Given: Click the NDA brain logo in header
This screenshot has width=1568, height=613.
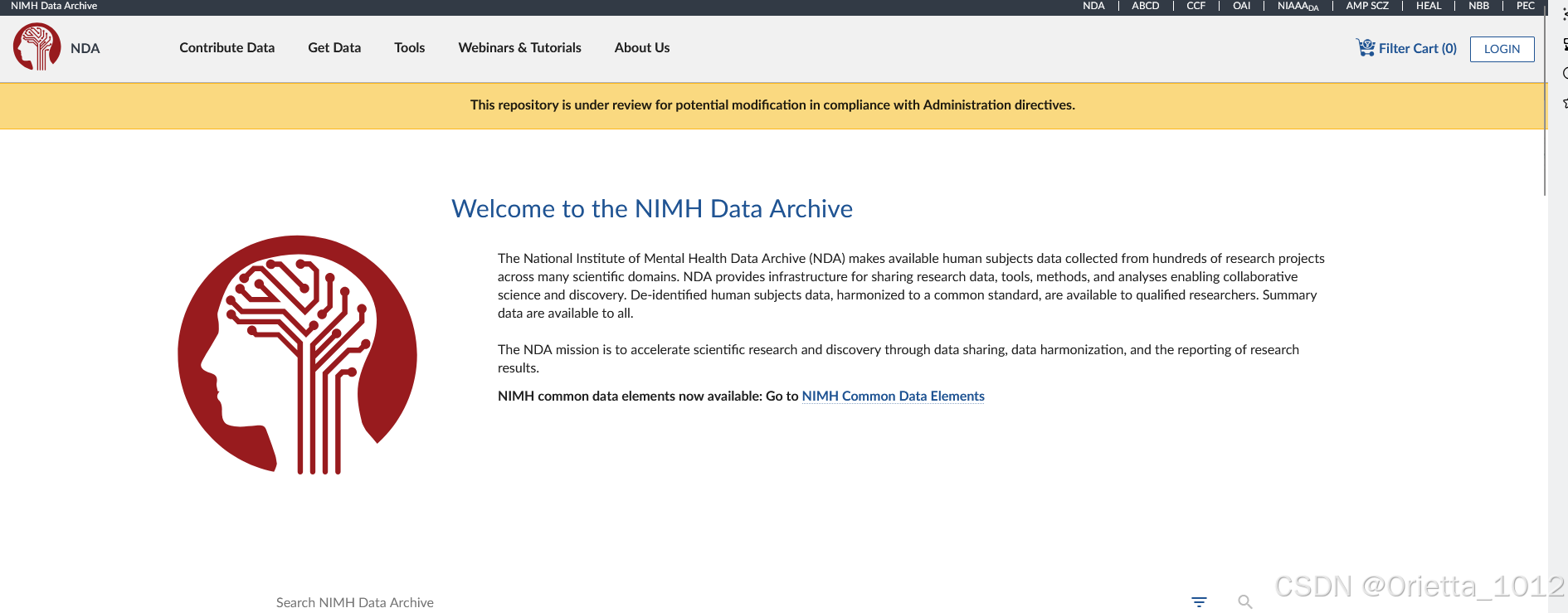Looking at the screenshot, I should (x=37, y=47).
